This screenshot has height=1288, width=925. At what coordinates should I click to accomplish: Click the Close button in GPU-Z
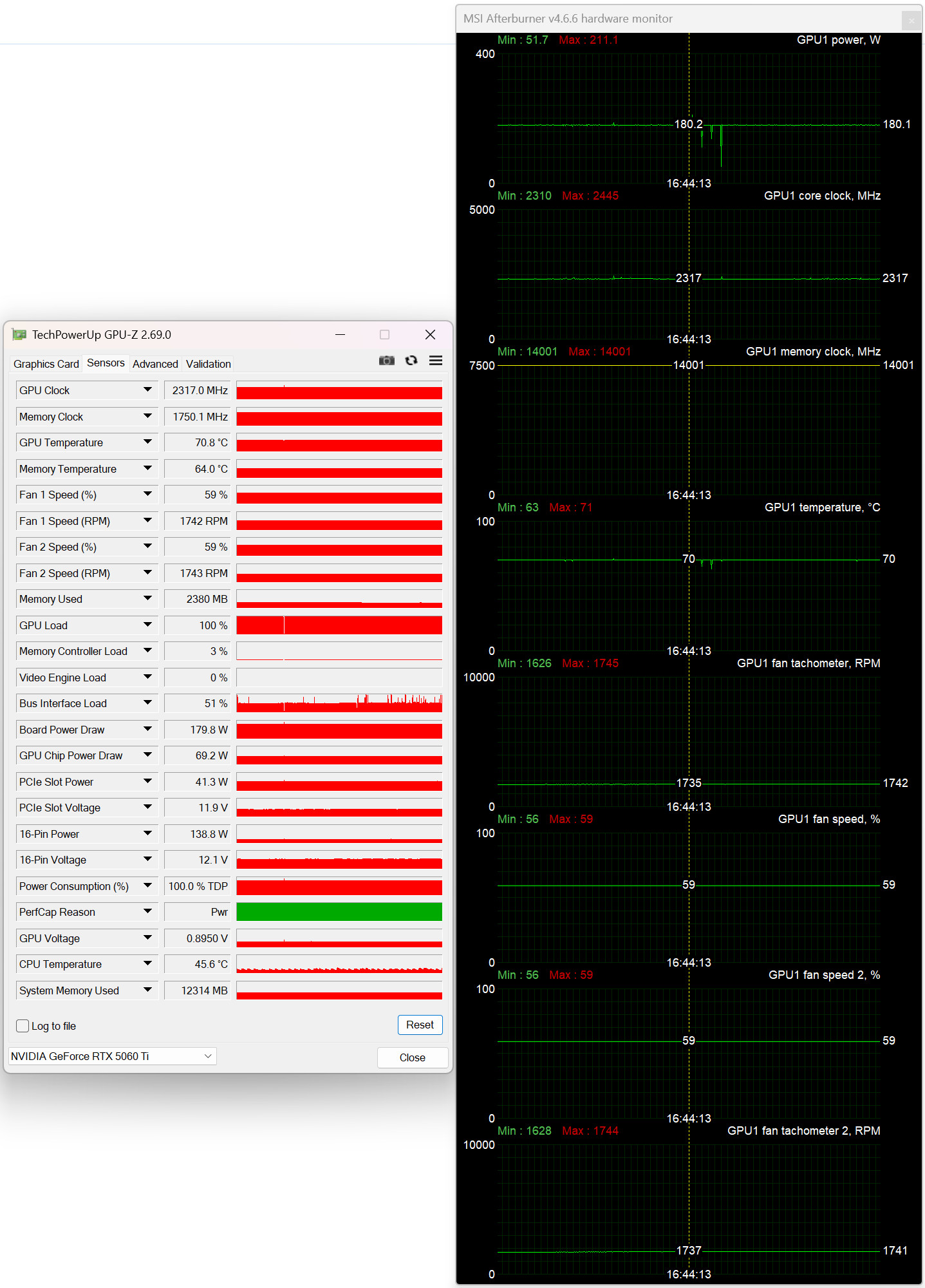(x=412, y=1057)
